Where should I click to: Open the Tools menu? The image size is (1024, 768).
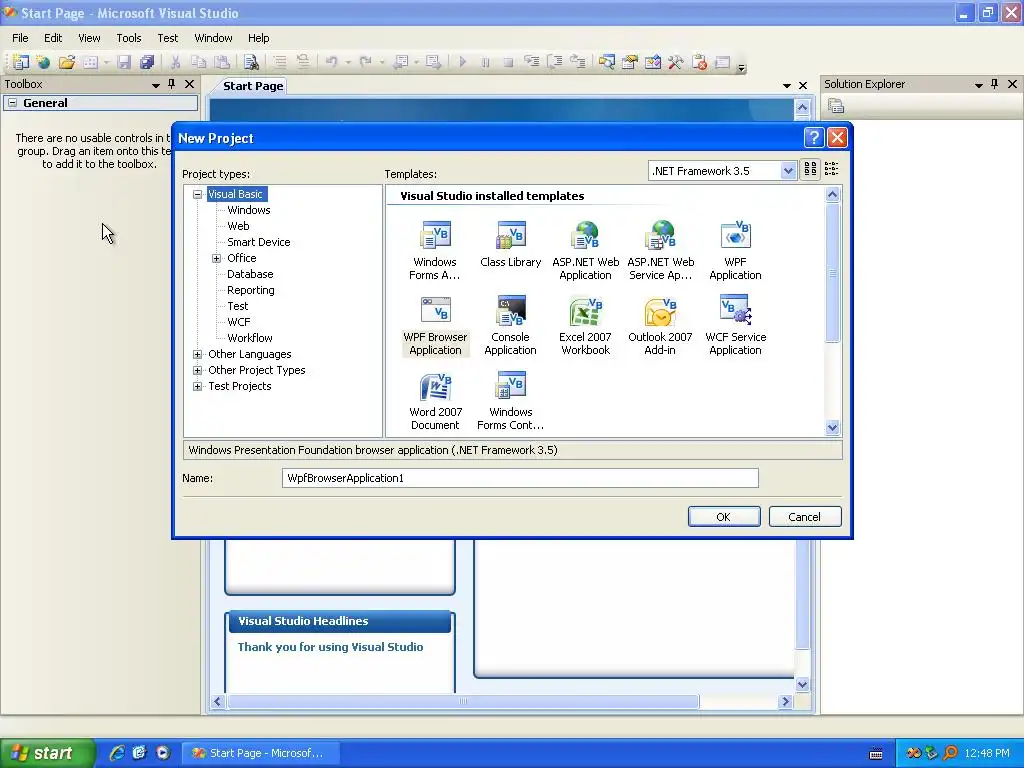(x=129, y=38)
